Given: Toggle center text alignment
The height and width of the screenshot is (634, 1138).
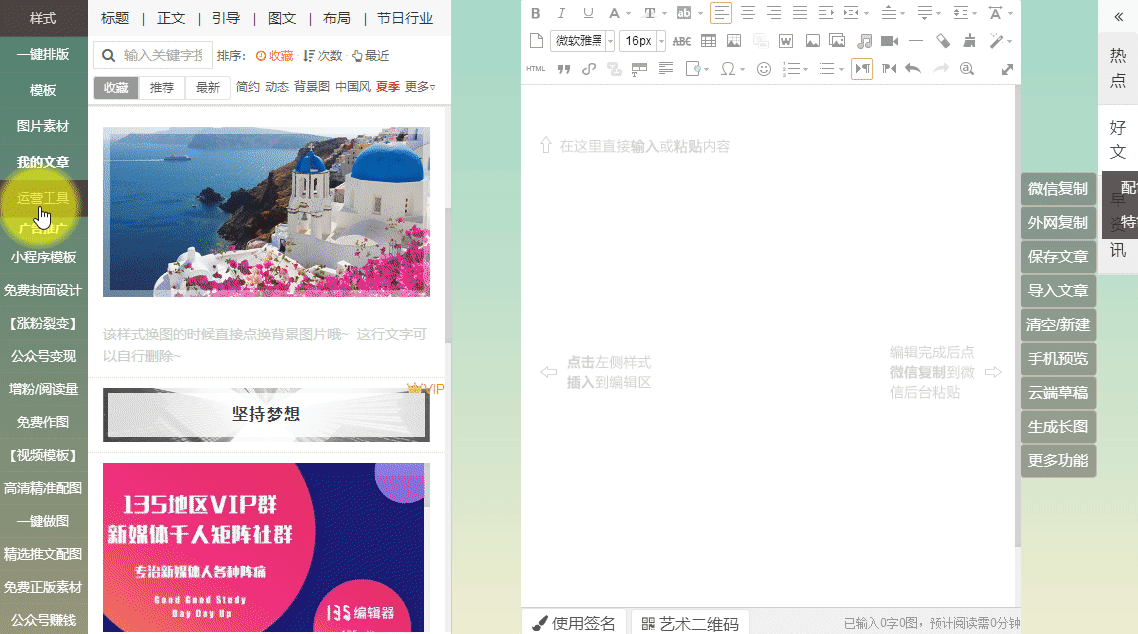Looking at the screenshot, I should tap(748, 13).
